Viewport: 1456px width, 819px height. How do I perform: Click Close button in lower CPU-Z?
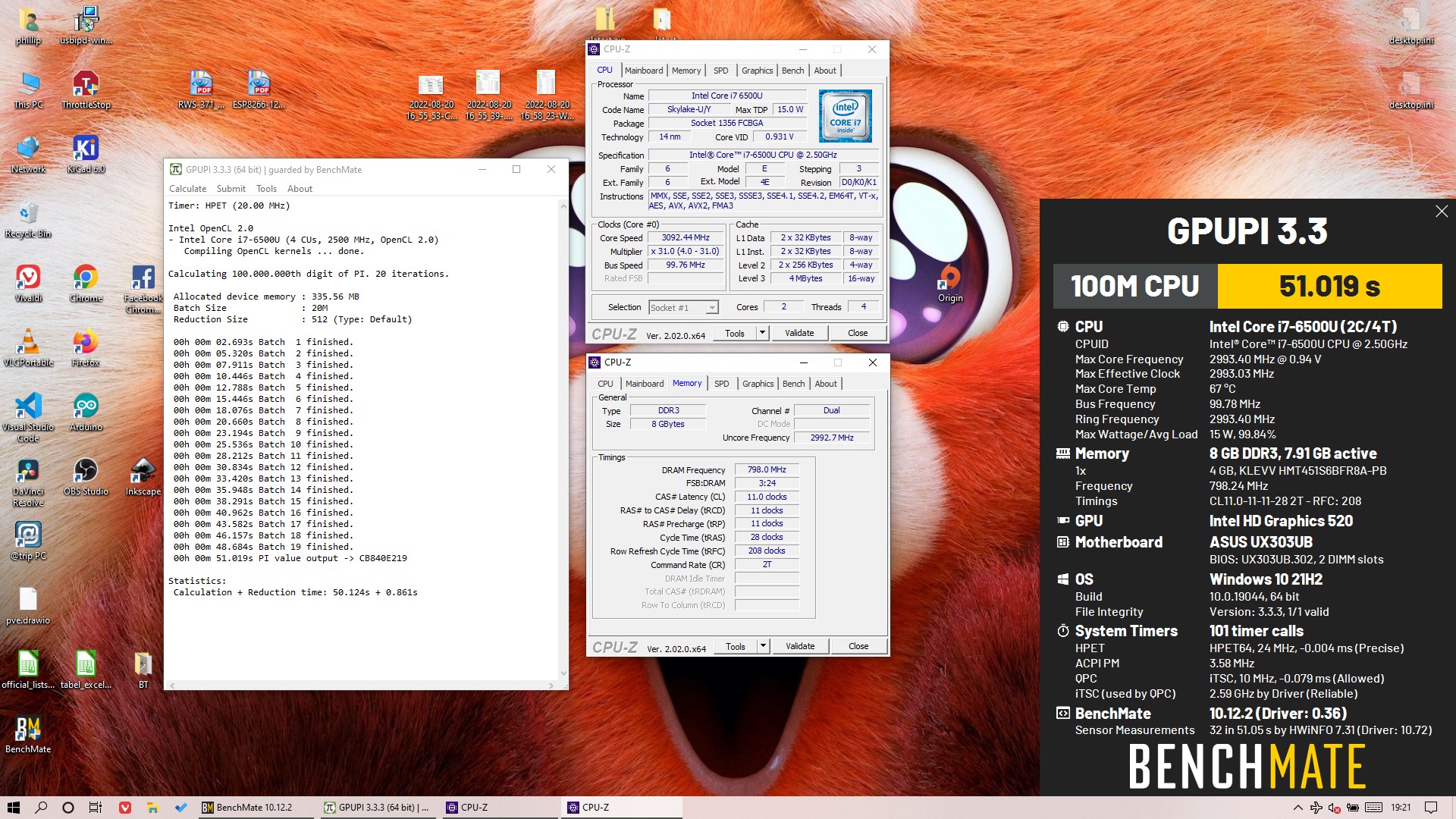pos(858,646)
